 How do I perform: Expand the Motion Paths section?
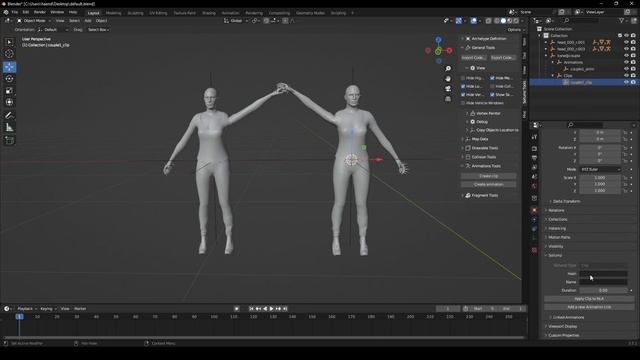pyautogui.click(x=559, y=237)
